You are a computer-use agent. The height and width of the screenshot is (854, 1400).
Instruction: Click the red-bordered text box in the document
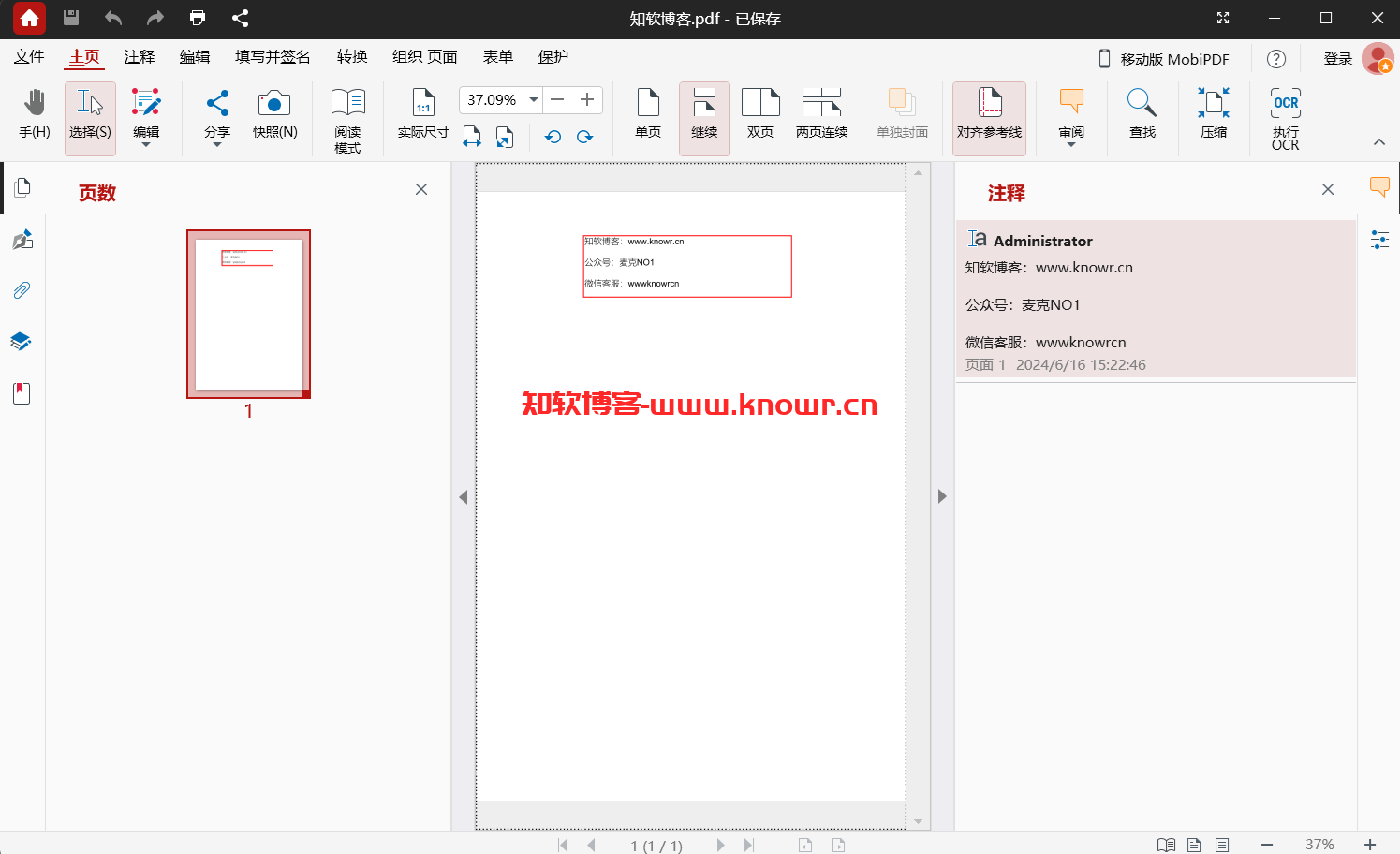click(687, 266)
